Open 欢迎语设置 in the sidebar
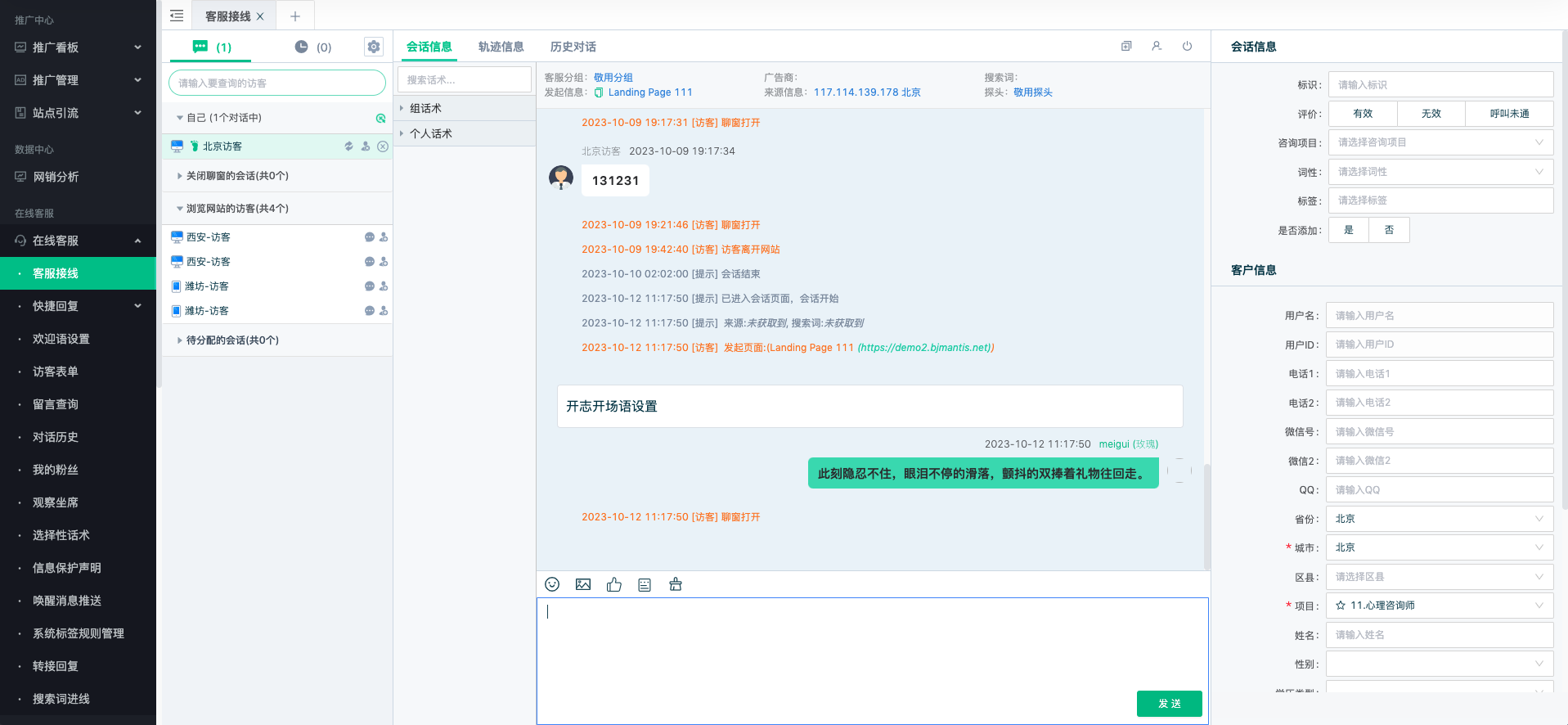Screen dimensions: 1568x725 click(78, 339)
